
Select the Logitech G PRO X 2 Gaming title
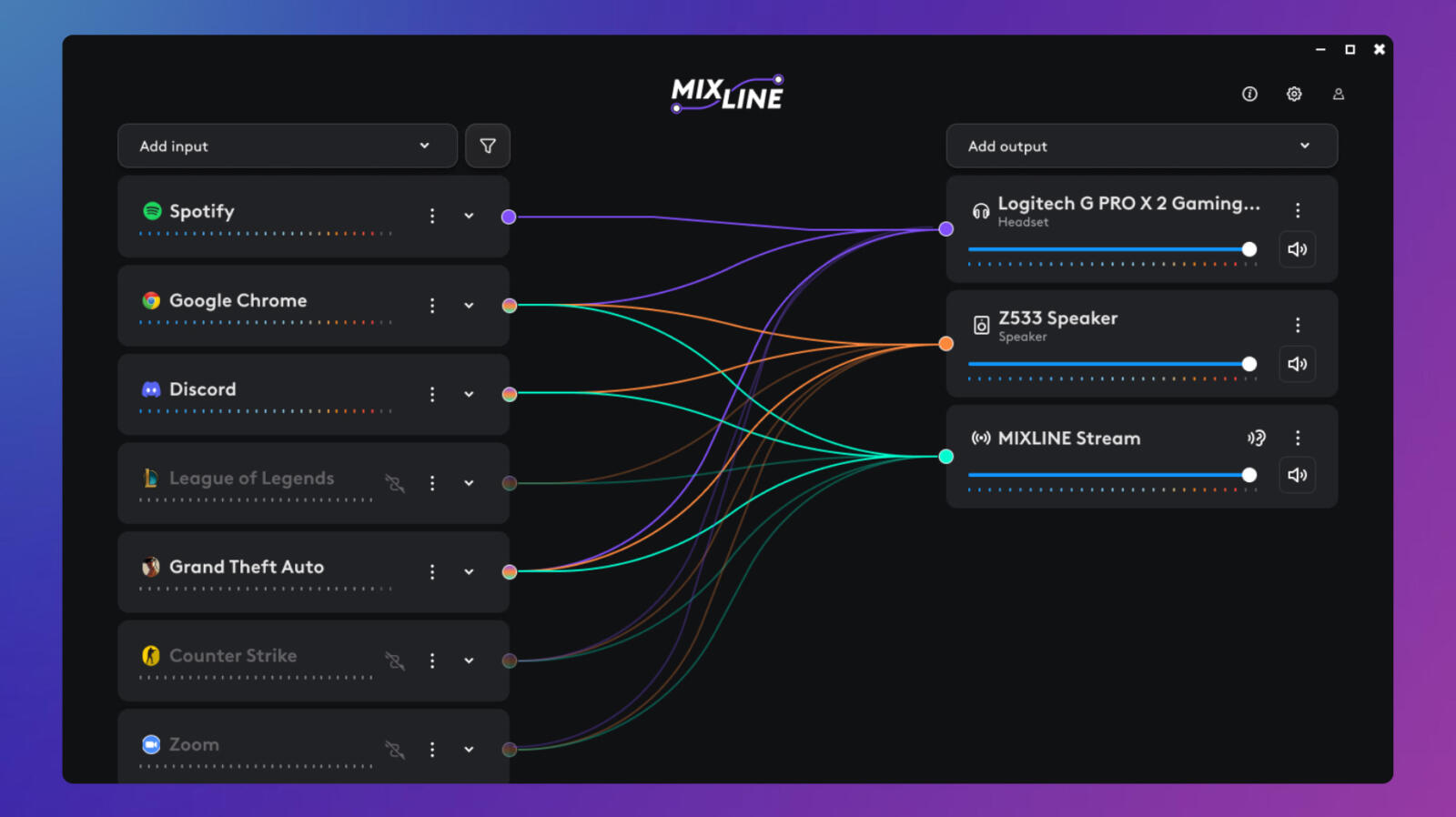[x=1129, y=204]
